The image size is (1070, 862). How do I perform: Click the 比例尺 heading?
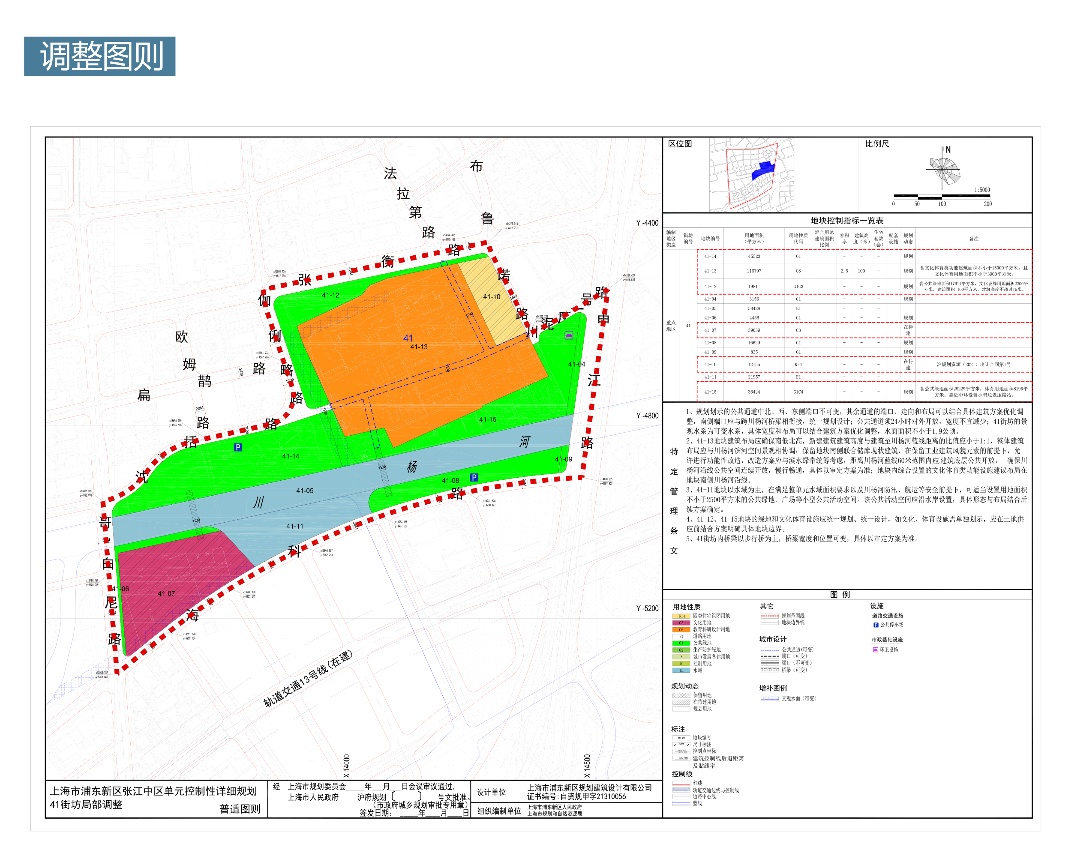tap(877, 143)
